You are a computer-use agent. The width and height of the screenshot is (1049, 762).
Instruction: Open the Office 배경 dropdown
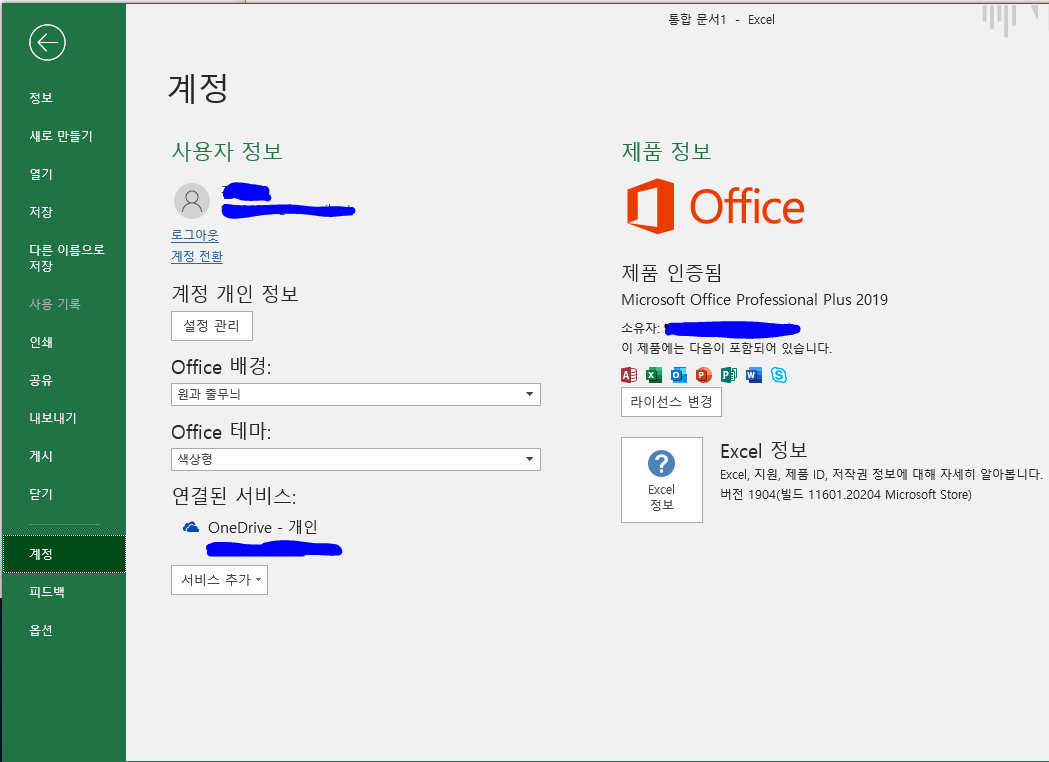coord(356,394)
